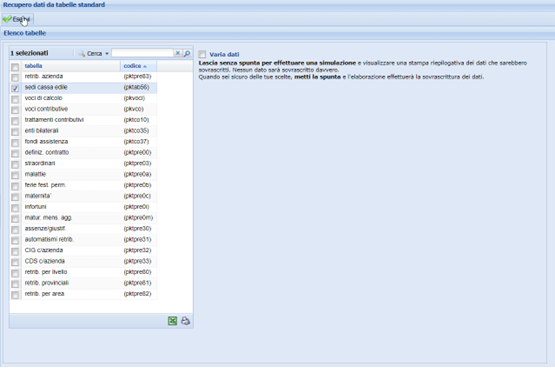Check the retrib. provinciali checkbox
The image size is (555, 368).
[x=15, y=284]
